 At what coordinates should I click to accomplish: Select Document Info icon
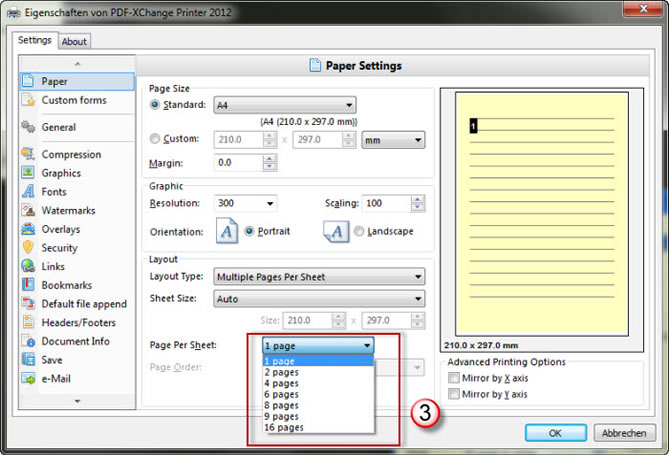point(28,341)
